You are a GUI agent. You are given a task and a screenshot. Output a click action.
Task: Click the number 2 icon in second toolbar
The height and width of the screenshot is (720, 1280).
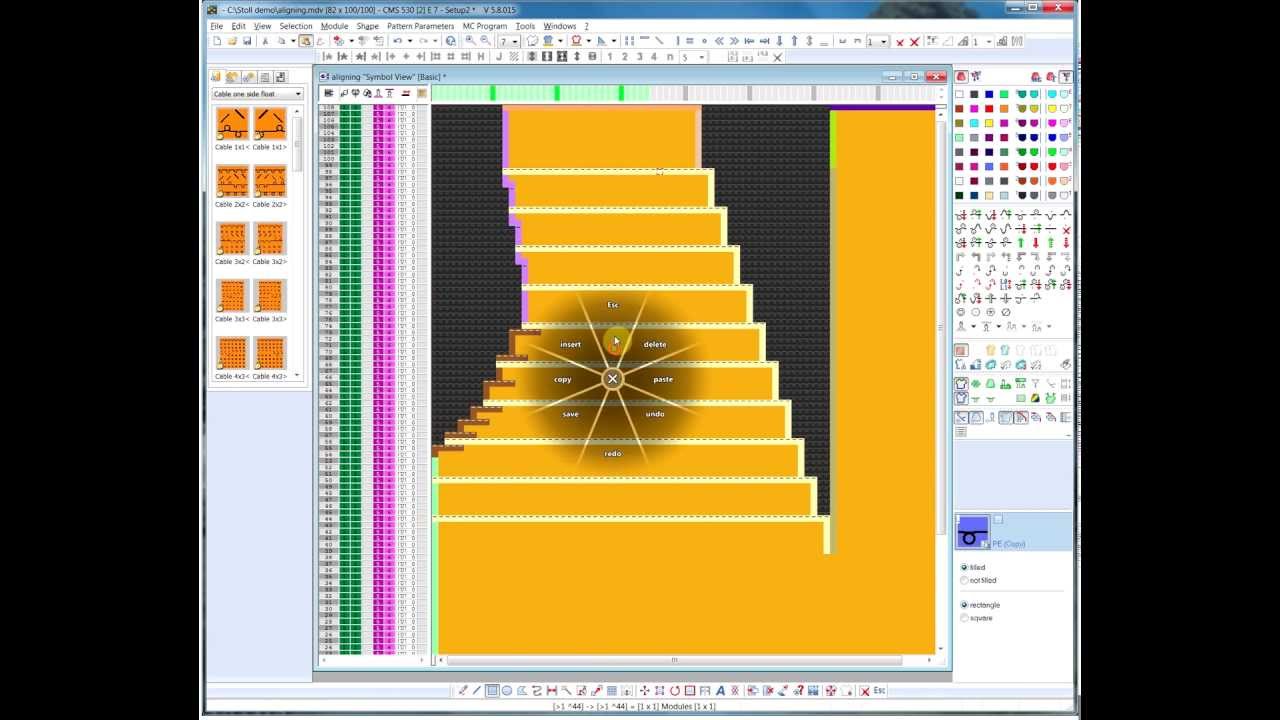(x=624, y=57)
